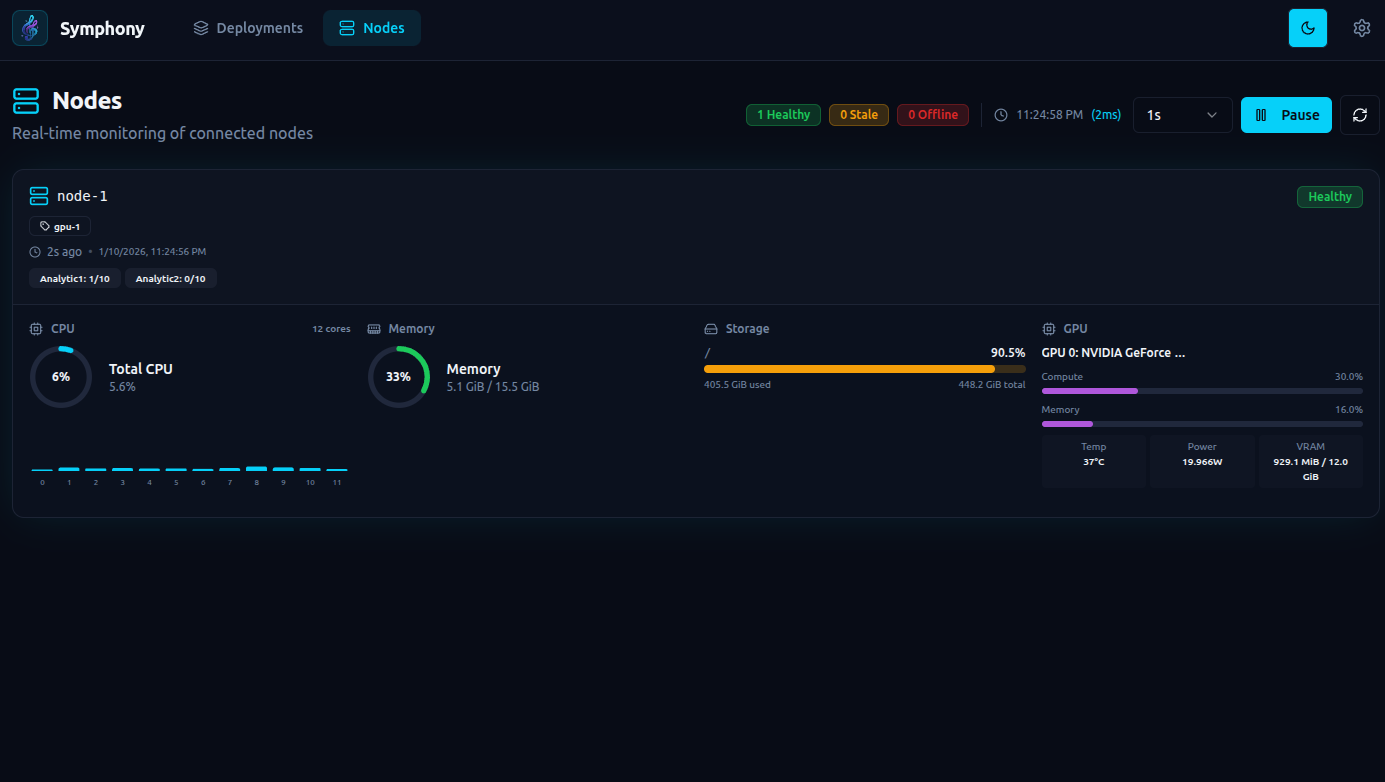Refresh nodes with the circular arrows button

pos(1360,115)
